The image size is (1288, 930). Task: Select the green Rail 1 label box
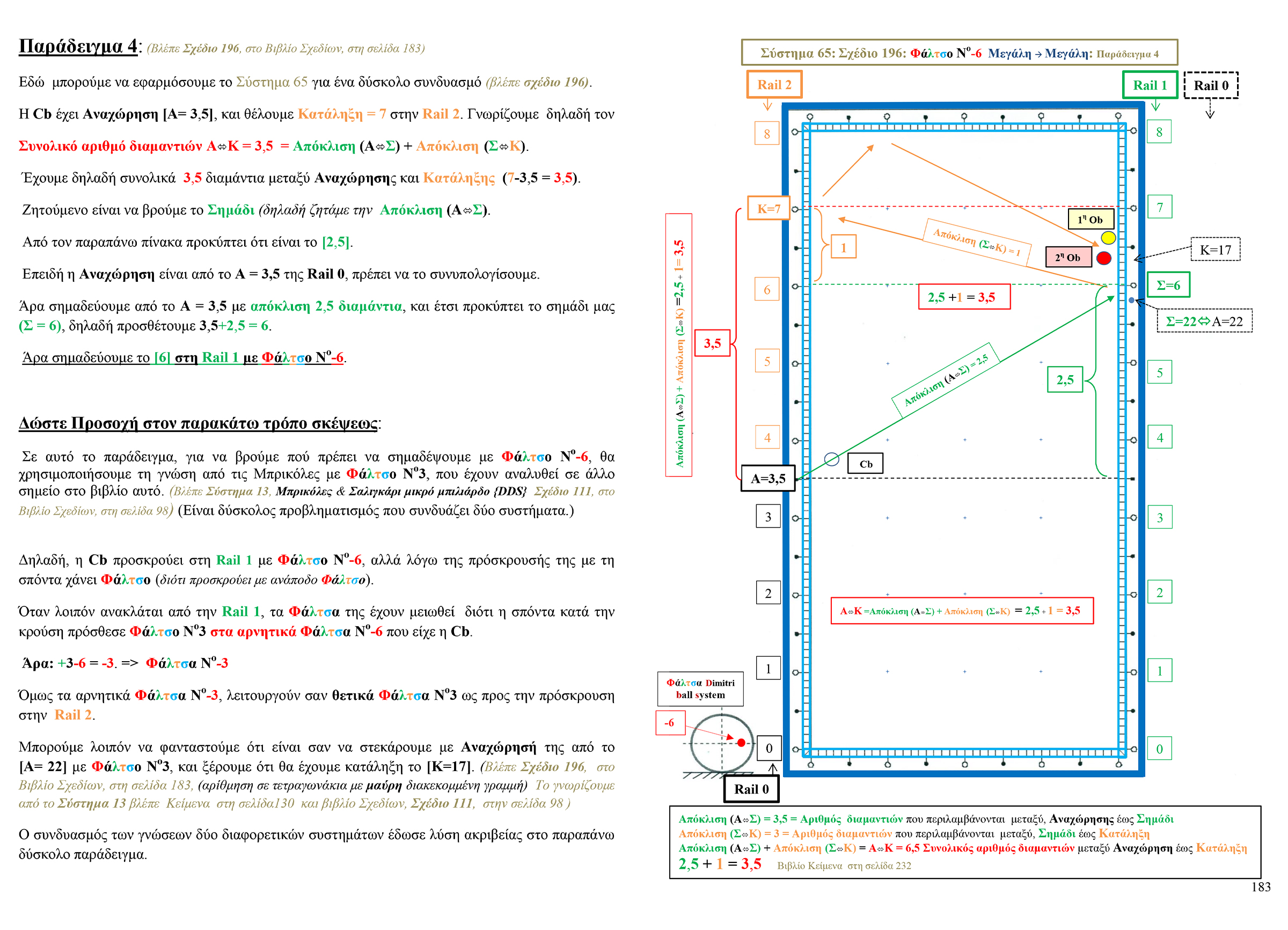coord(1150,85)
